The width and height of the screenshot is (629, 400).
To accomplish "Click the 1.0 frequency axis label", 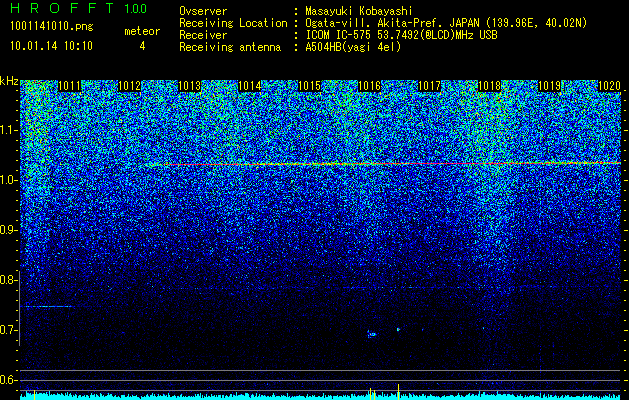I will pos(8,180).
